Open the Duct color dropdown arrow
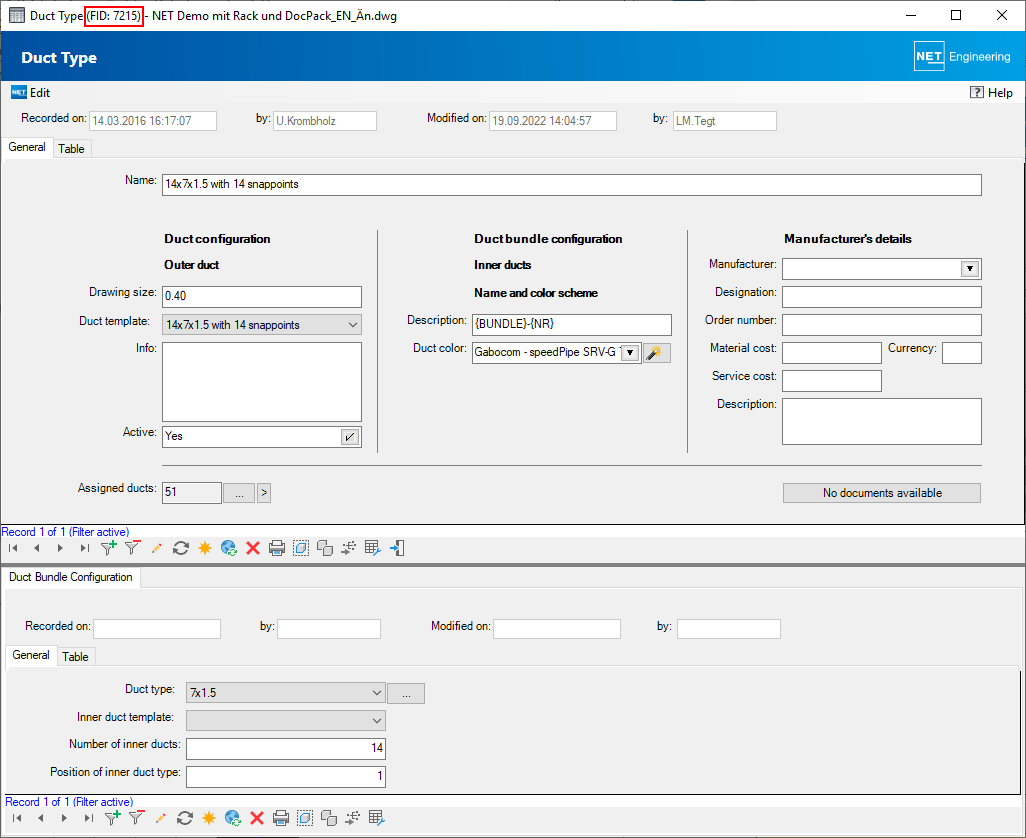Screen dimensions: 1026x838 click(629, 353)
